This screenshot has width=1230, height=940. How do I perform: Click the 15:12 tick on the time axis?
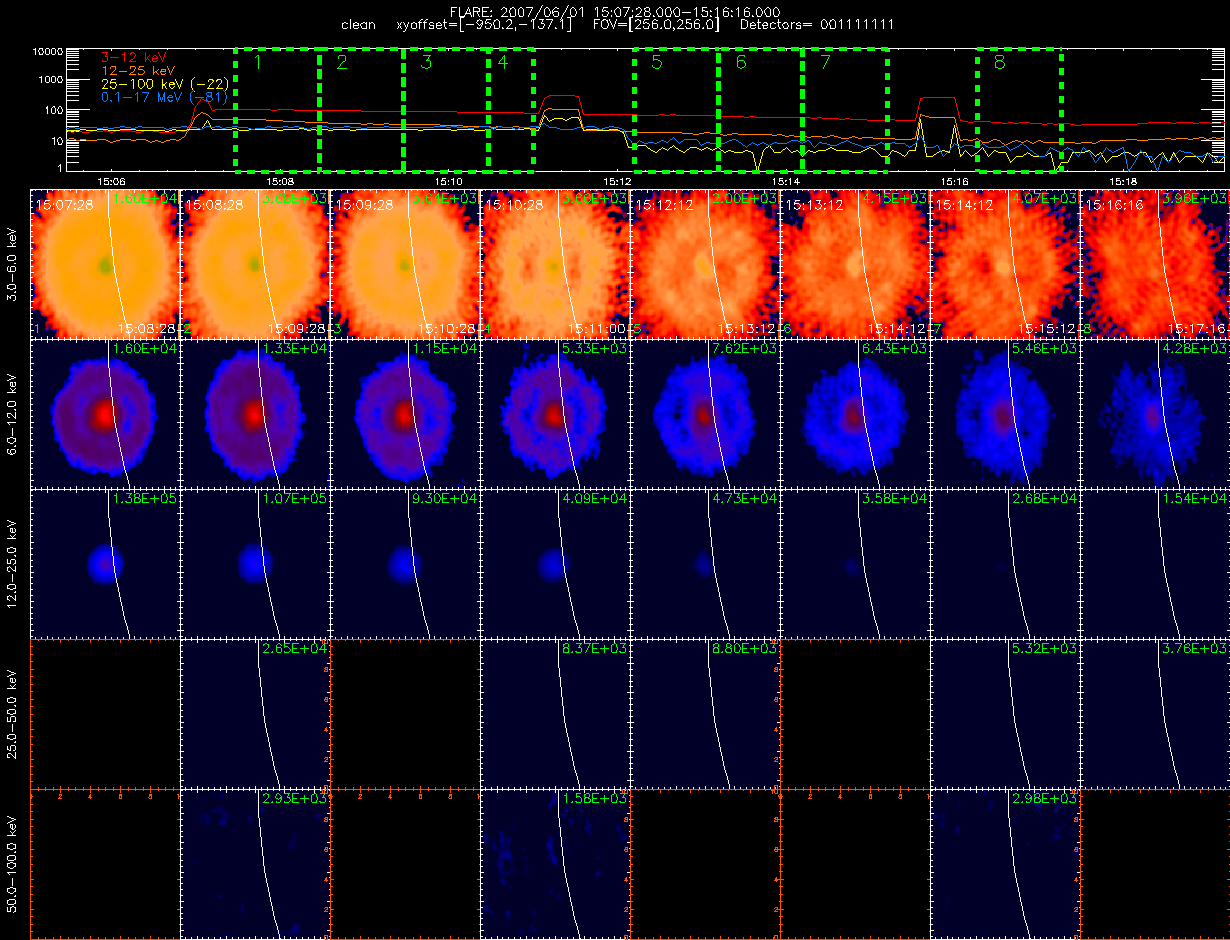tap(617, 181)
